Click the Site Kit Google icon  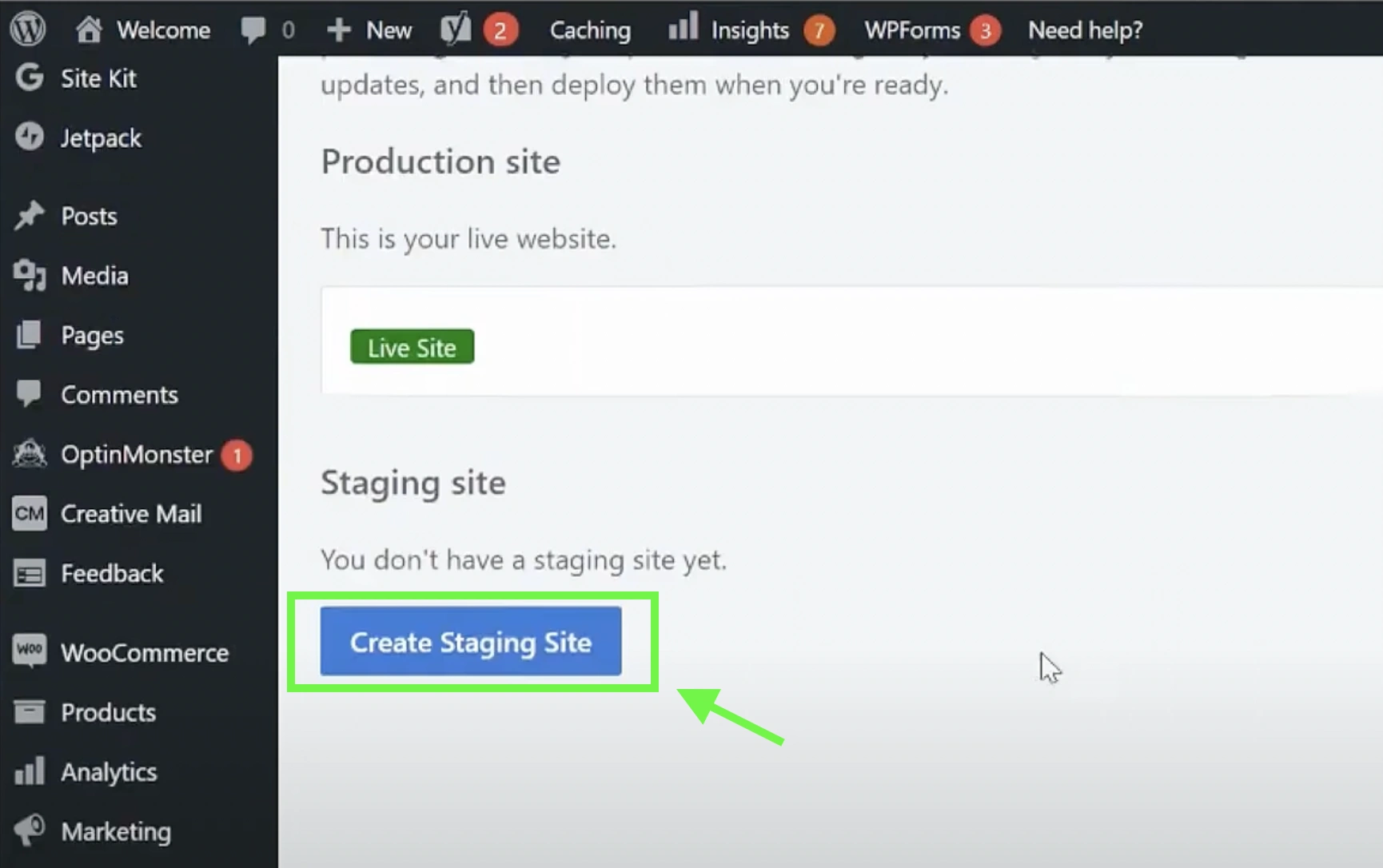30,78
